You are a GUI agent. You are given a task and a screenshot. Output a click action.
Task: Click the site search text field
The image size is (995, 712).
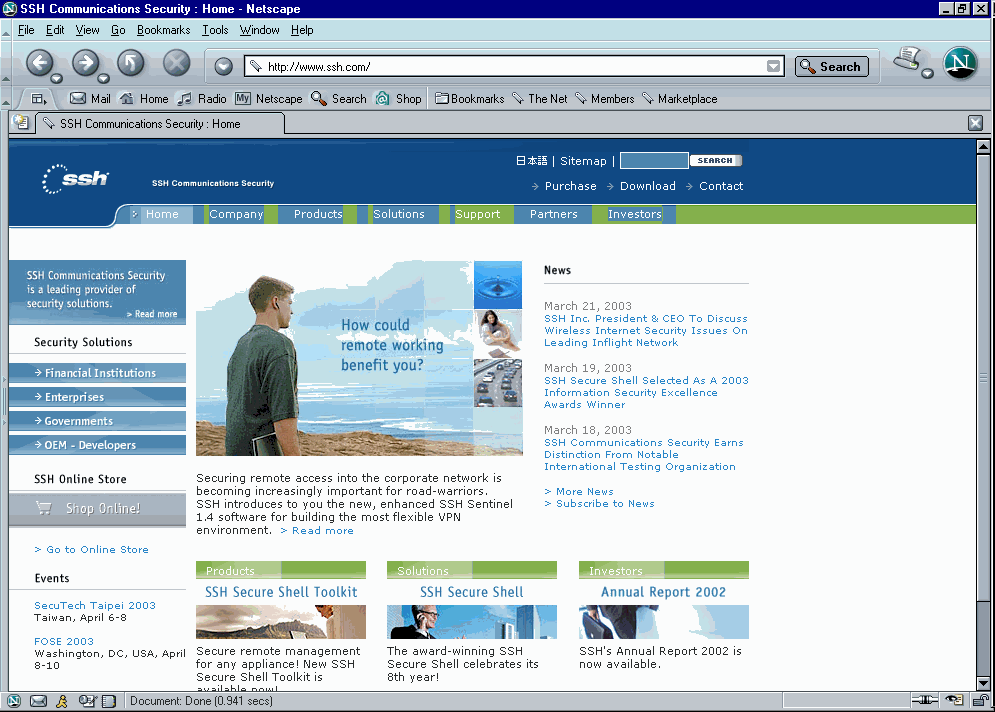click(x=653, y=161)
